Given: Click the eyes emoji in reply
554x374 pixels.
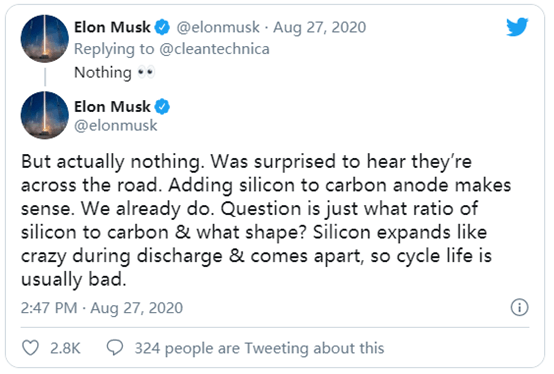Looking at the screenshot, I should pyautogui.click(x=146, y=72).
